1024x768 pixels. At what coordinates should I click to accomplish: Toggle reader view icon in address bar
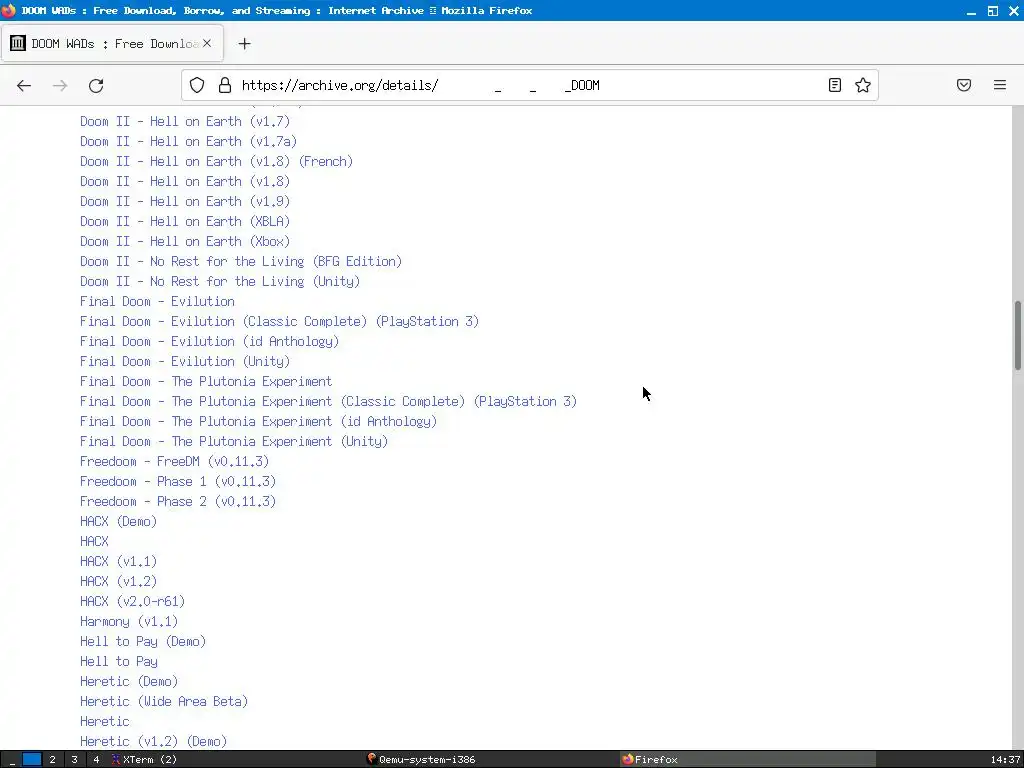tap(835, 85)
